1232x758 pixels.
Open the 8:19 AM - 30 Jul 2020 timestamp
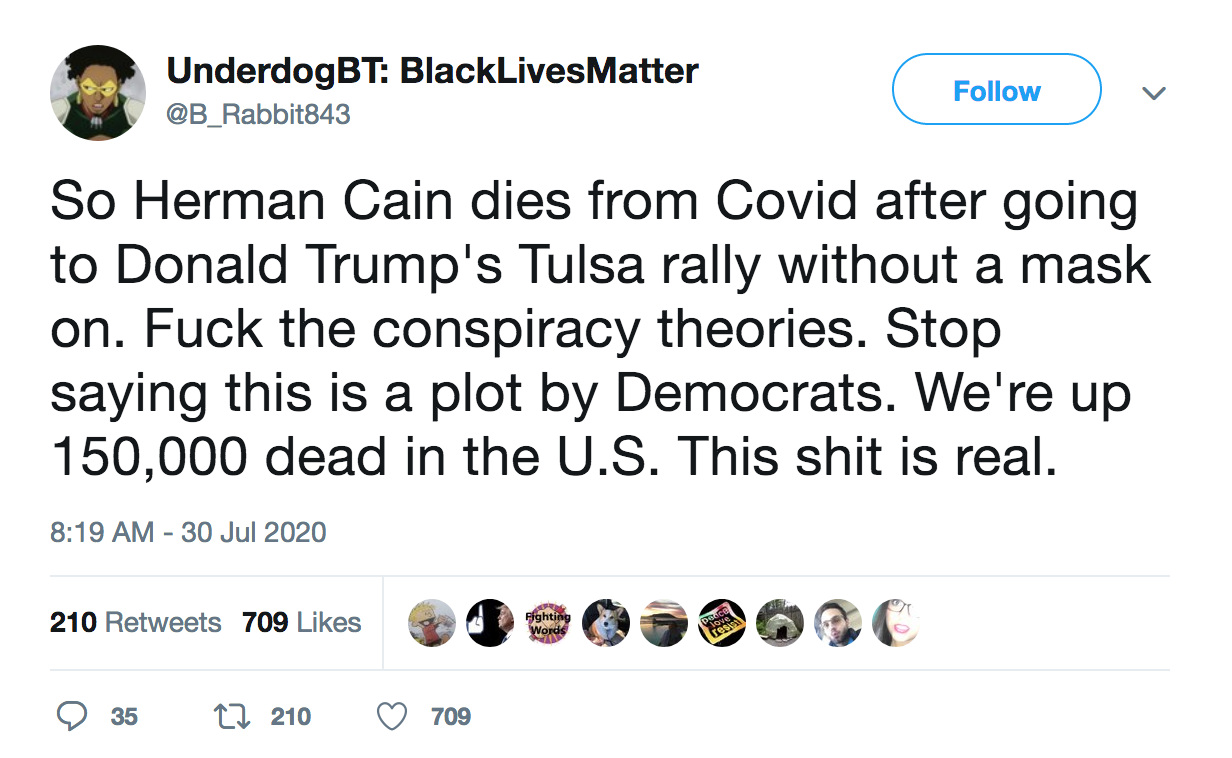point(188,531)
